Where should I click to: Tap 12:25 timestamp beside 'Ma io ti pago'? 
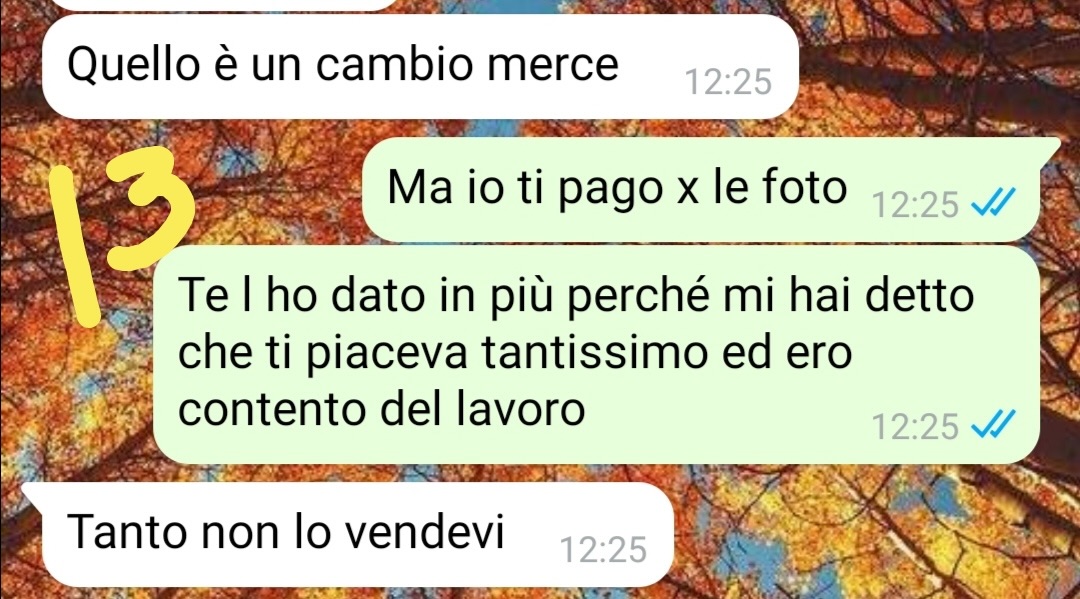click(x=915, y=204)
